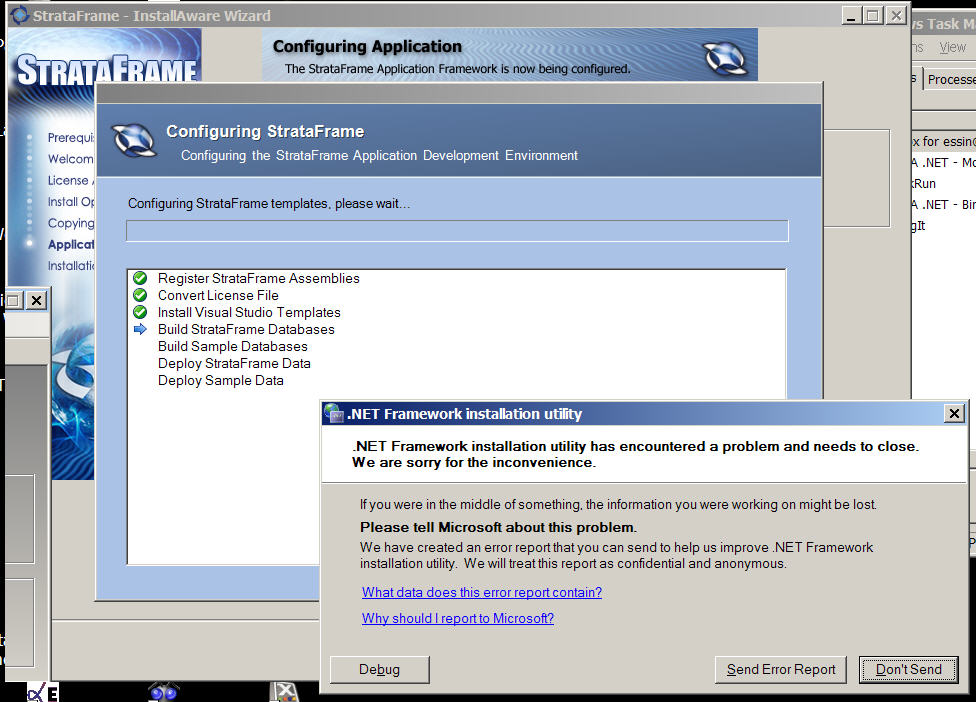This screenshot has height=702, width=976.
Task: Switch to the Processes tab in Task Manager
Action: pyautogui.click(x=951, y=79)
